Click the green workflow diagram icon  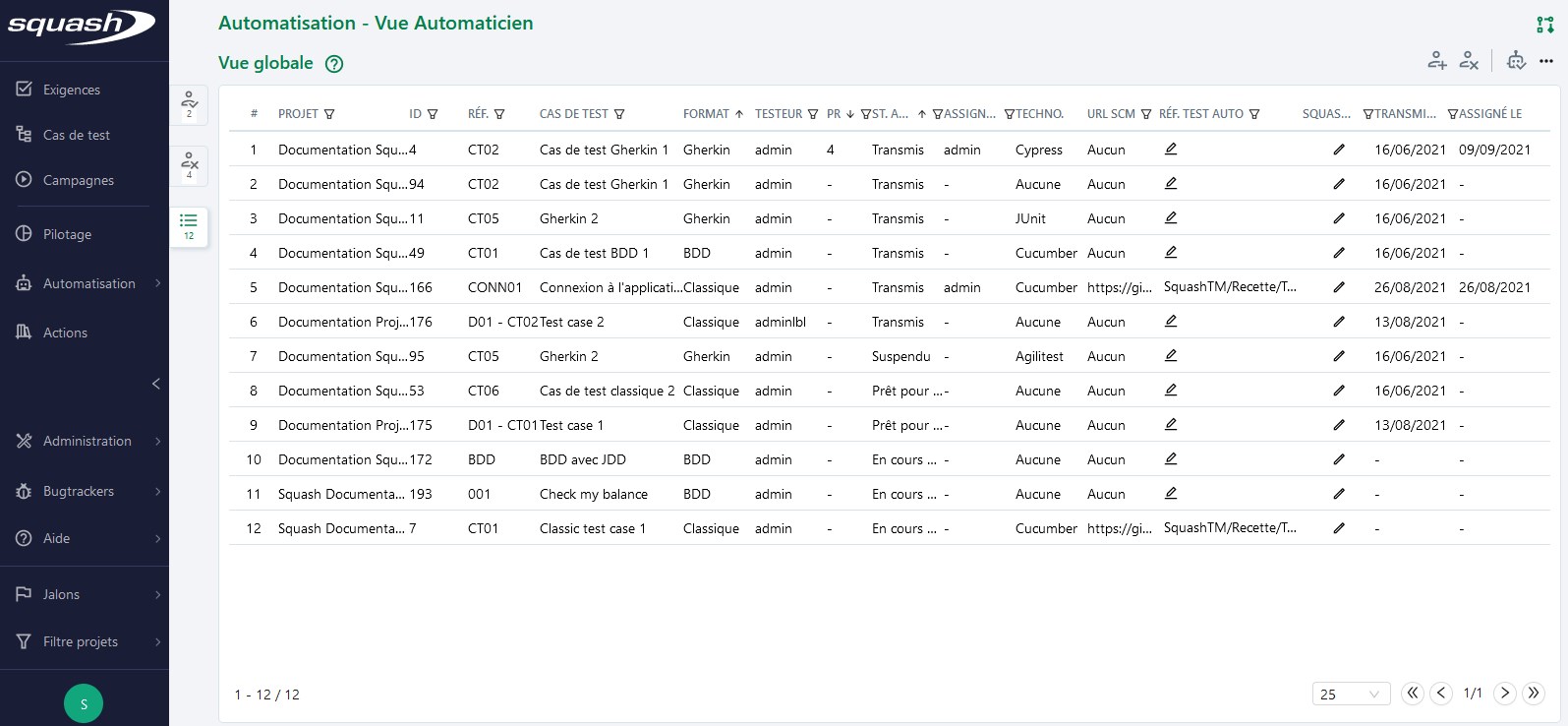point(1545,25)
